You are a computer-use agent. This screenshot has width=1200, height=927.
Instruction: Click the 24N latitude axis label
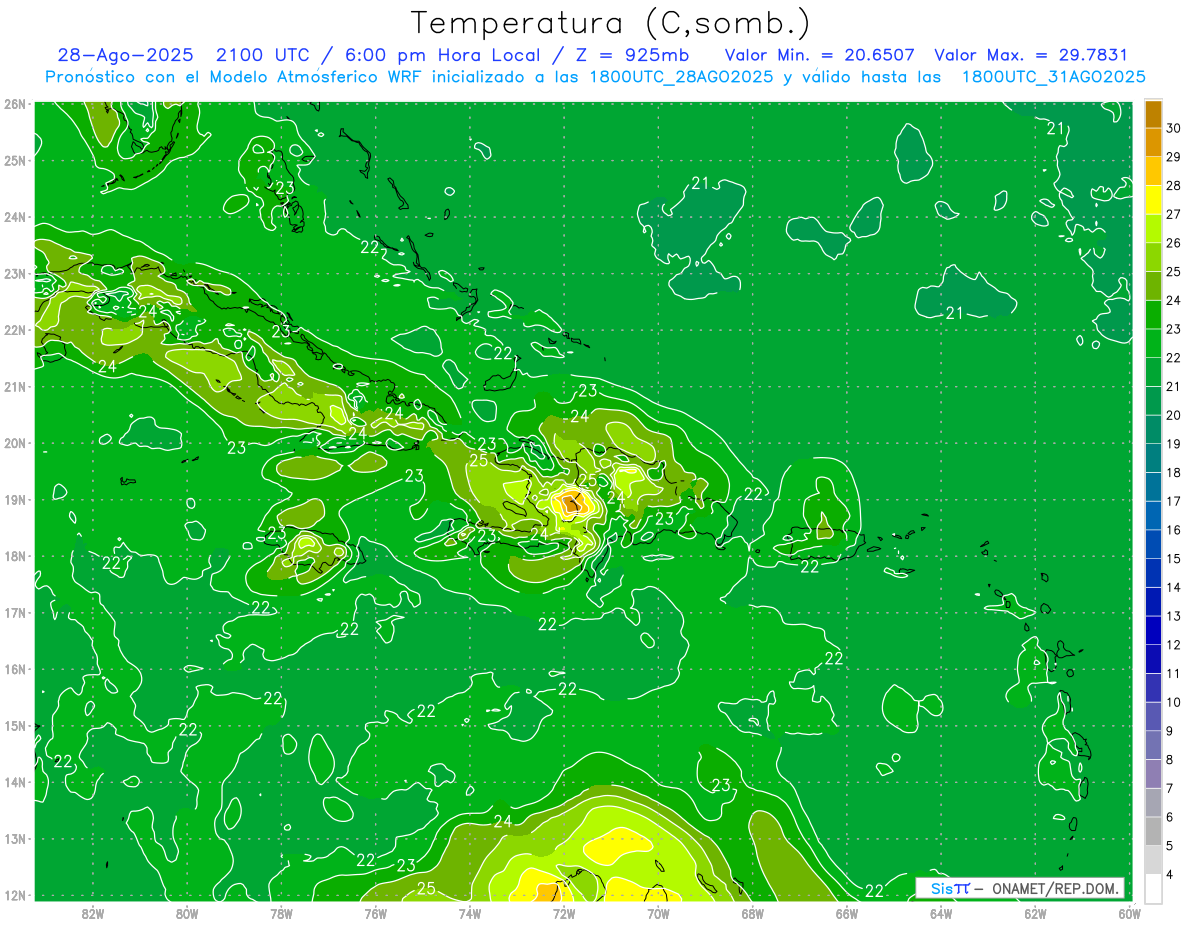[x=14, y=217]
